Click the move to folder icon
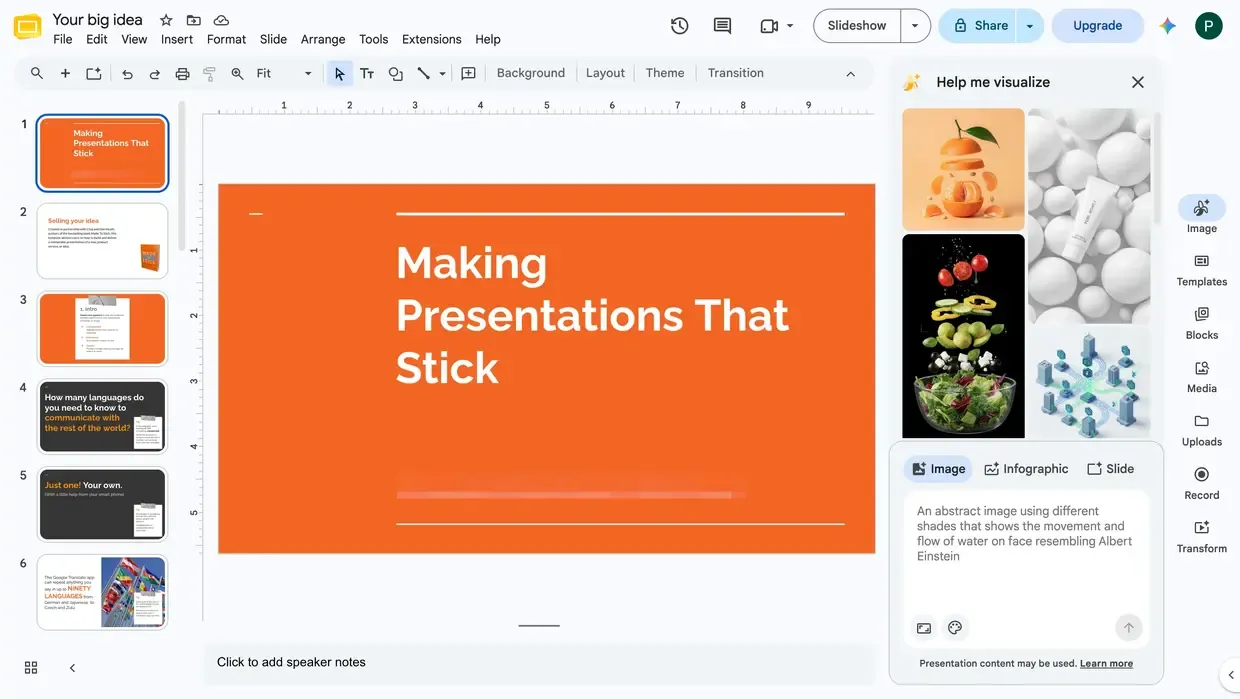This screenshot has width=1240, height=699. (x=194, y=20)
